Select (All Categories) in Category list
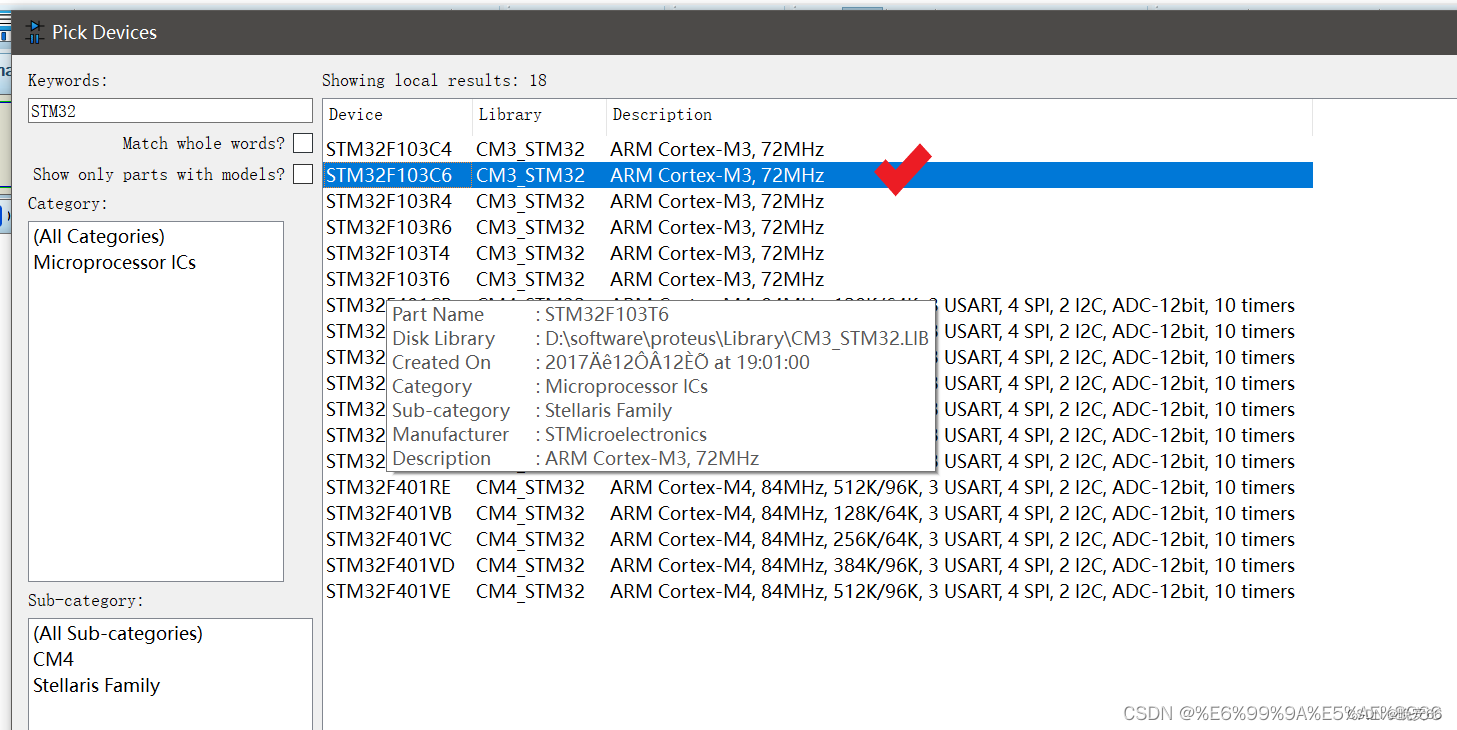Image resolution: width=1457 pixels, height=730 pixels. pyautogui.click(x=99, y=237)
